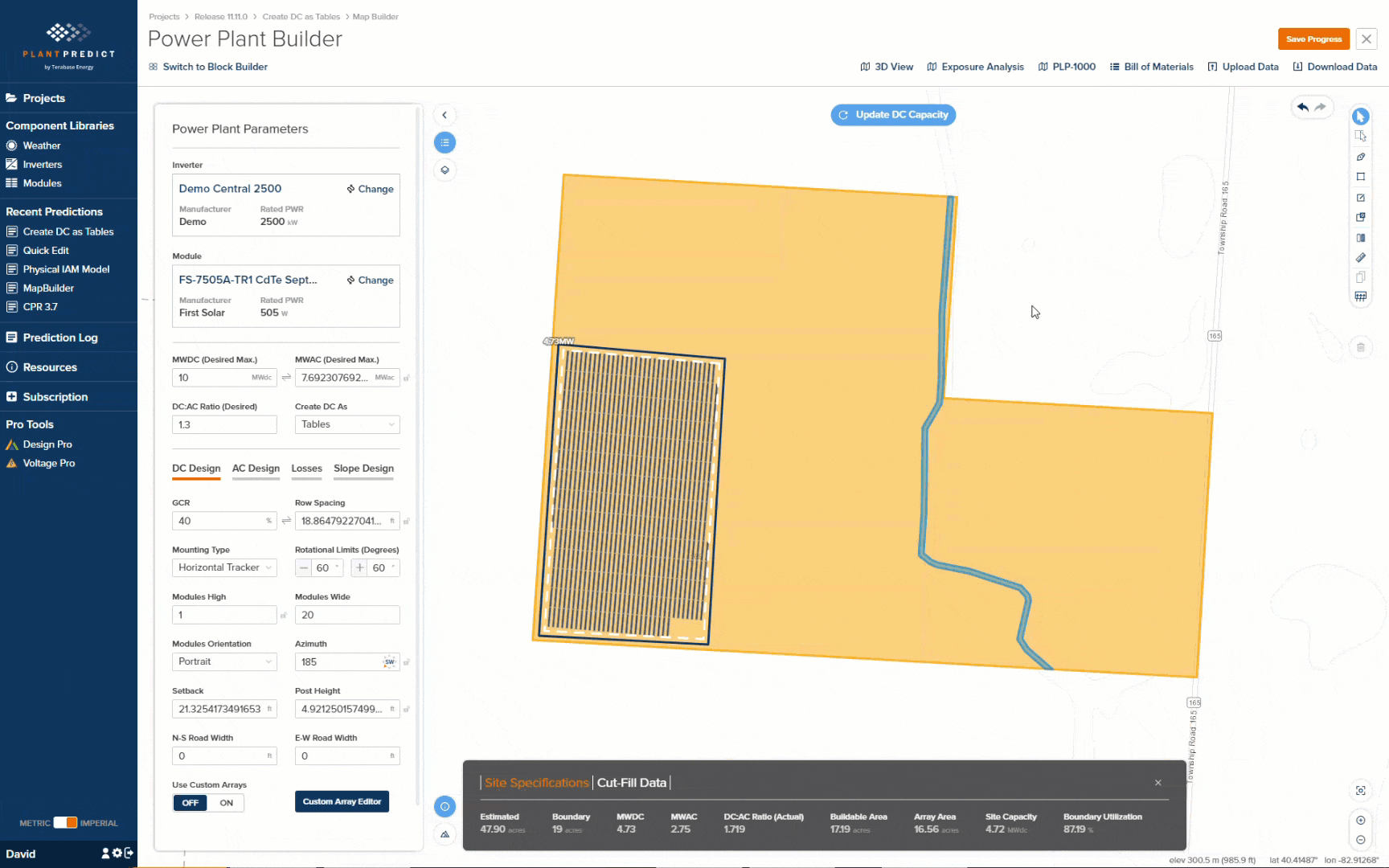Image resolution: width=1389 pixels, height=868 pixels.
Task: Open the Create DC As dropdown
Action: (347, 424)
